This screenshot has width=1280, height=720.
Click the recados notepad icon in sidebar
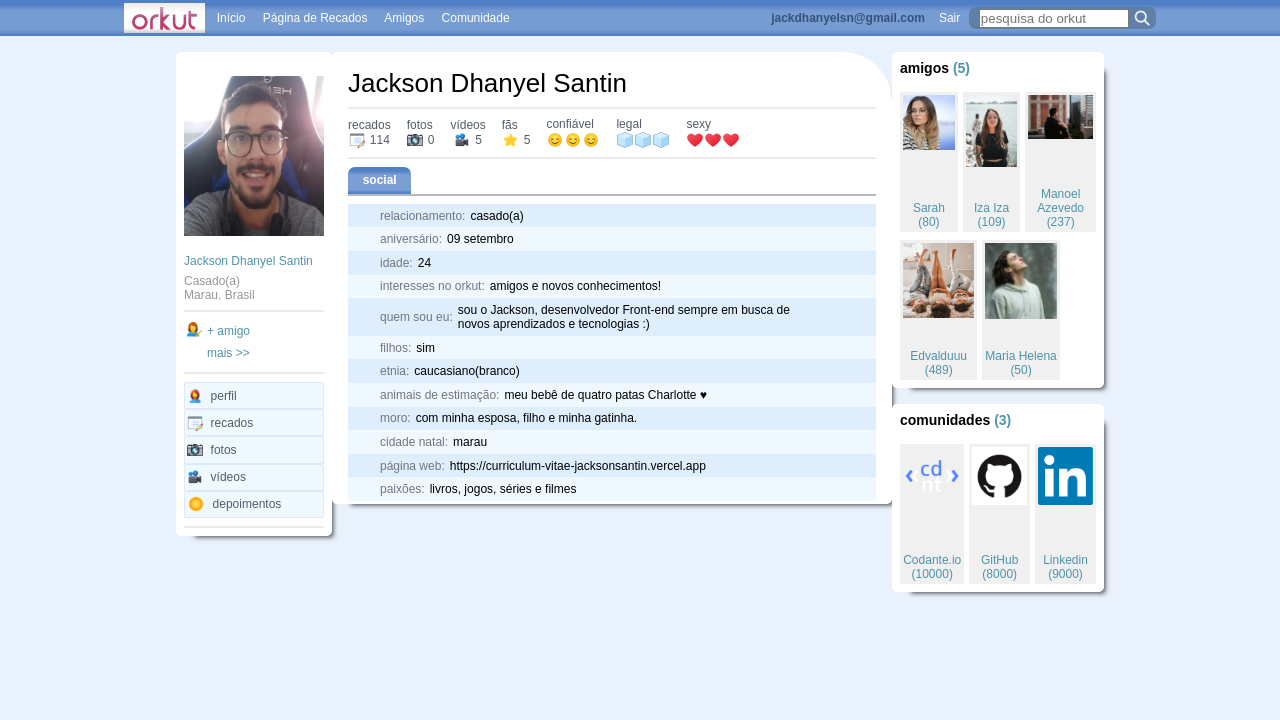pos(194,423)
